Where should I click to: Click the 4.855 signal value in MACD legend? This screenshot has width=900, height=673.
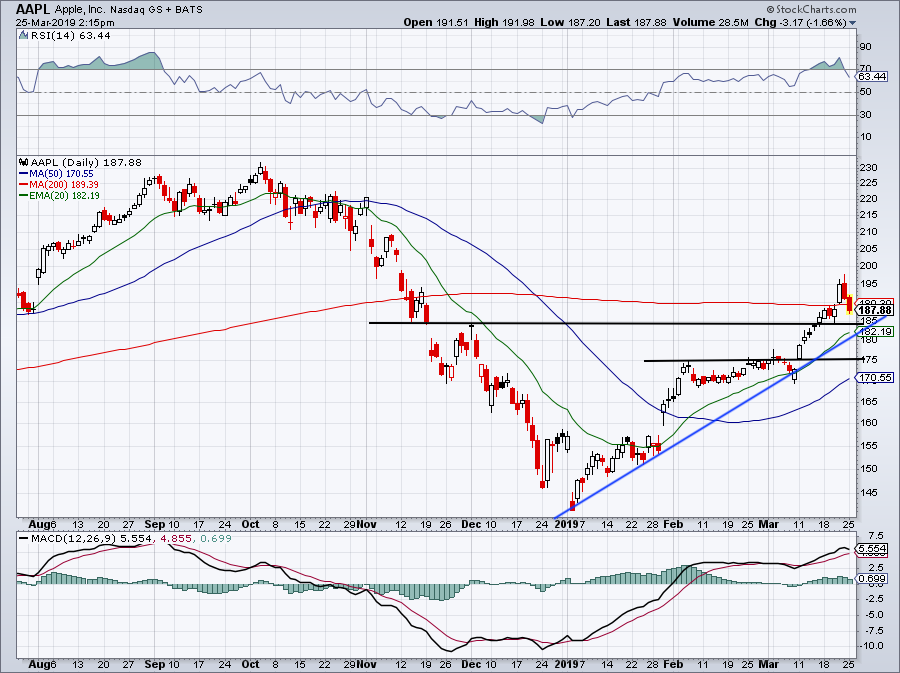click(x=174, y=539)
